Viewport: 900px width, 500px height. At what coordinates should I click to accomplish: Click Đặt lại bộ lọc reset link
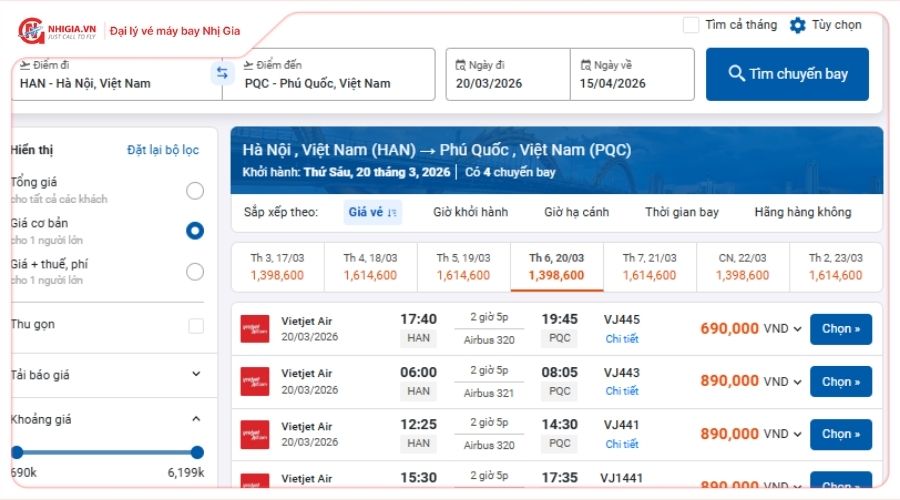[x=163, y=150]
